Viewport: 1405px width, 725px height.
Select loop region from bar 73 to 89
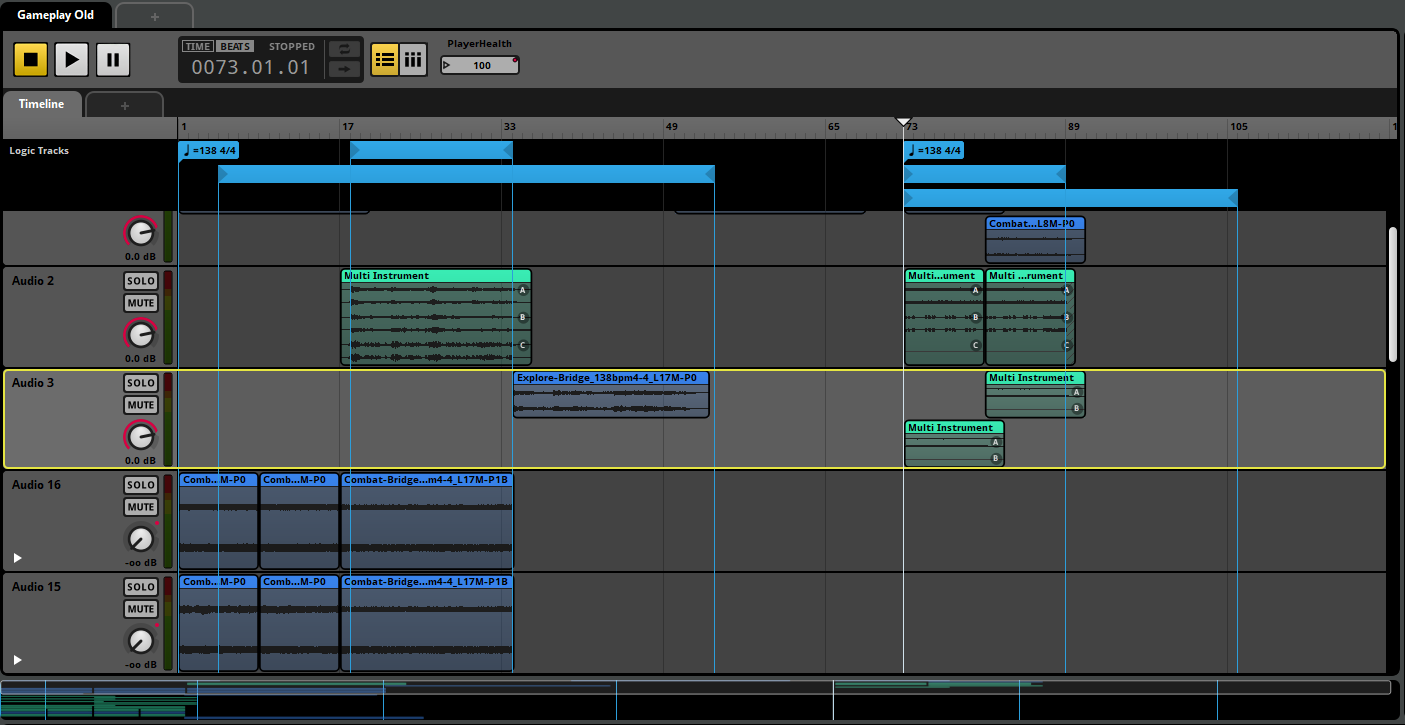(x=984, y=175)
